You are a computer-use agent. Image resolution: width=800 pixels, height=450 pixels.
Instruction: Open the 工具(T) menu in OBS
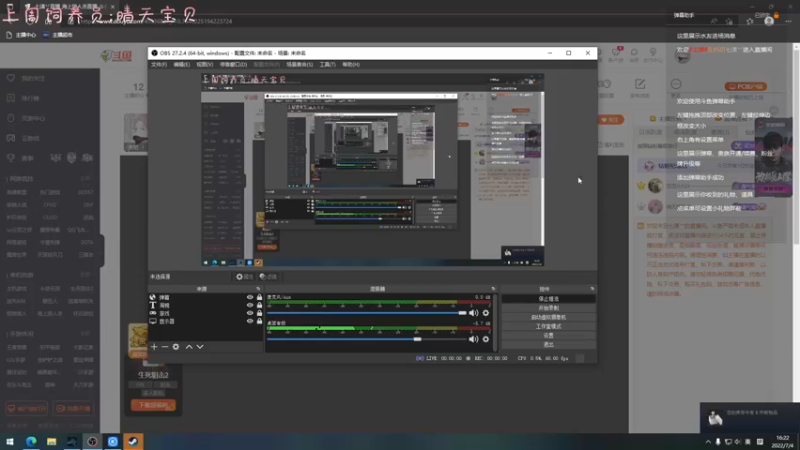coord(328,65)
